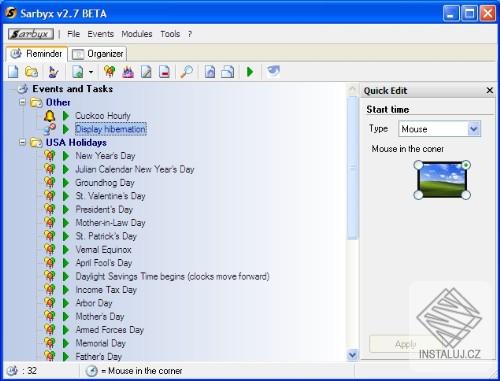The image size is (500, 381).
Task: Click the eye icon in toolbar
Action: tap(273, 71)
